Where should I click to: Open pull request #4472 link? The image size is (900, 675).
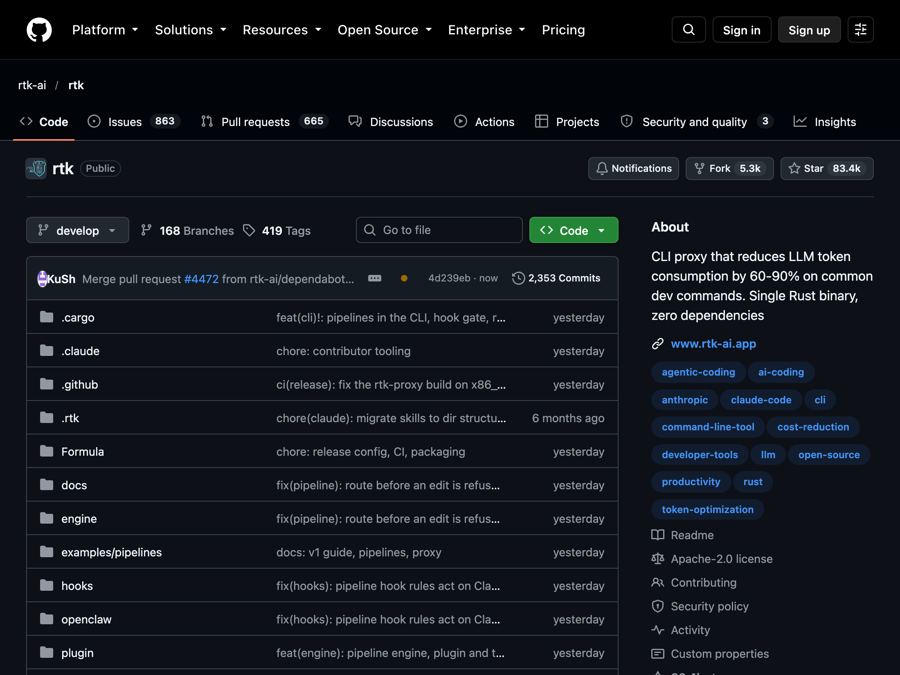[x=201, y=279]
